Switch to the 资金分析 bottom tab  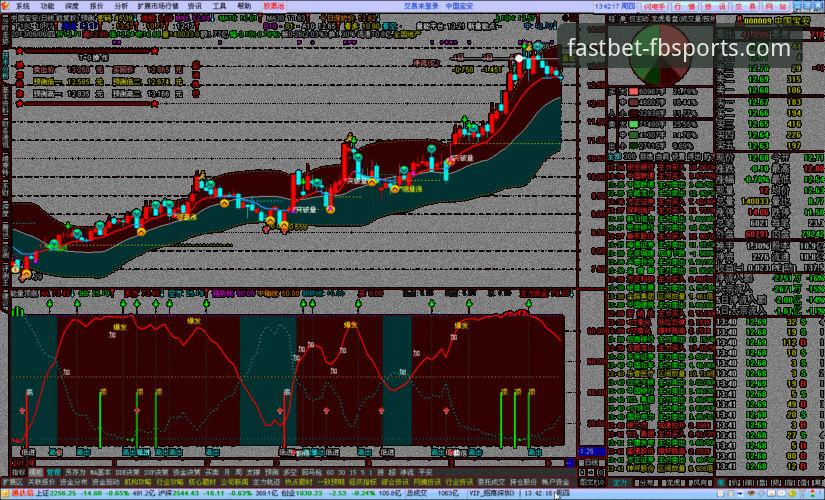76,482
